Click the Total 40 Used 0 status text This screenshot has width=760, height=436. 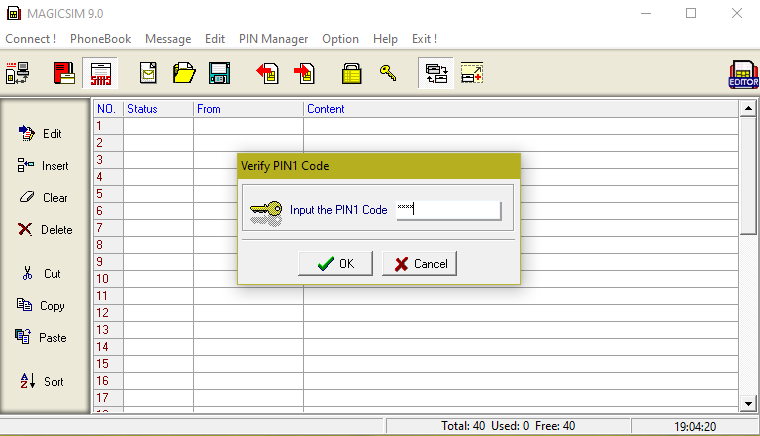pyautogui.click(x=508, y=426)
